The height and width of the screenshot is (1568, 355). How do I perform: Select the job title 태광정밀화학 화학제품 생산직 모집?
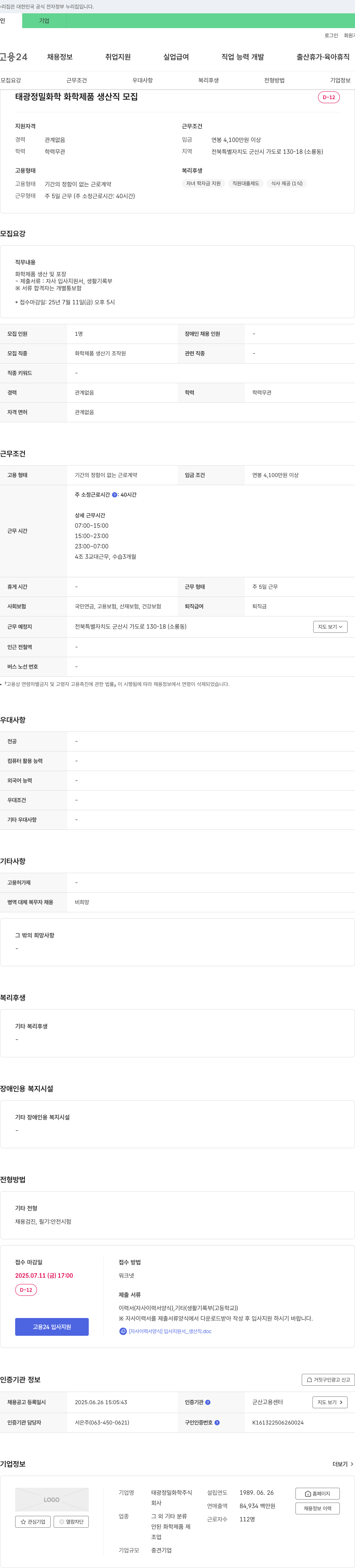[x=76, y=97]
